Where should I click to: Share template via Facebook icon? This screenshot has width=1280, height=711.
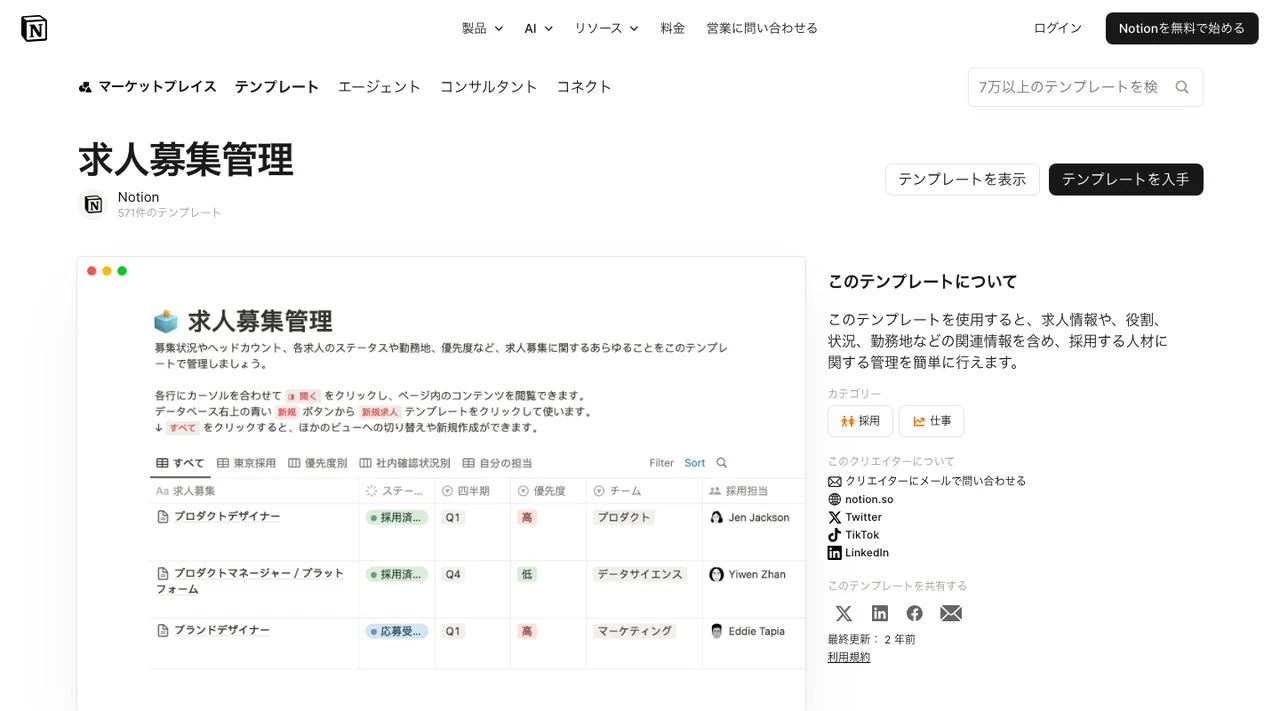click(x=915, y=613)
